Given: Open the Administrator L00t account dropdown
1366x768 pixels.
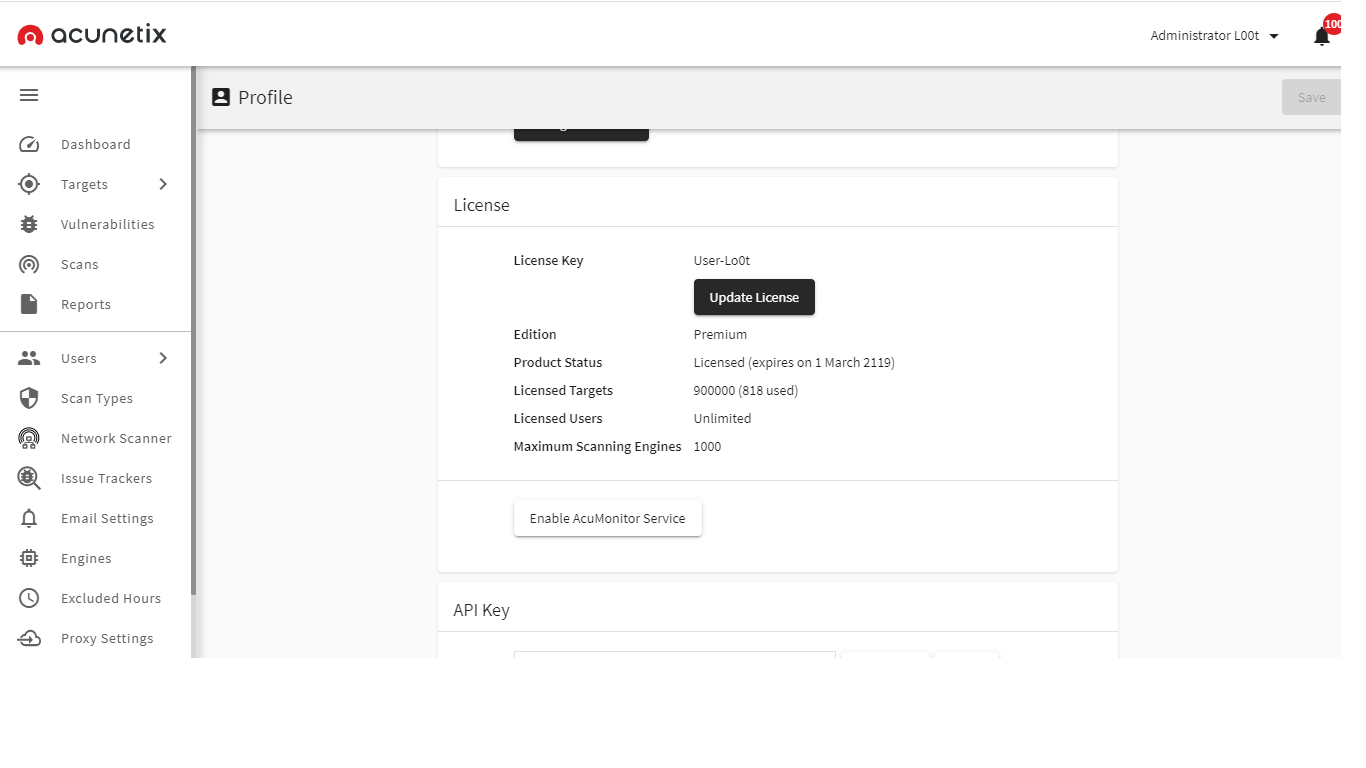Looking at the screenshot, I should (1214, 36).
